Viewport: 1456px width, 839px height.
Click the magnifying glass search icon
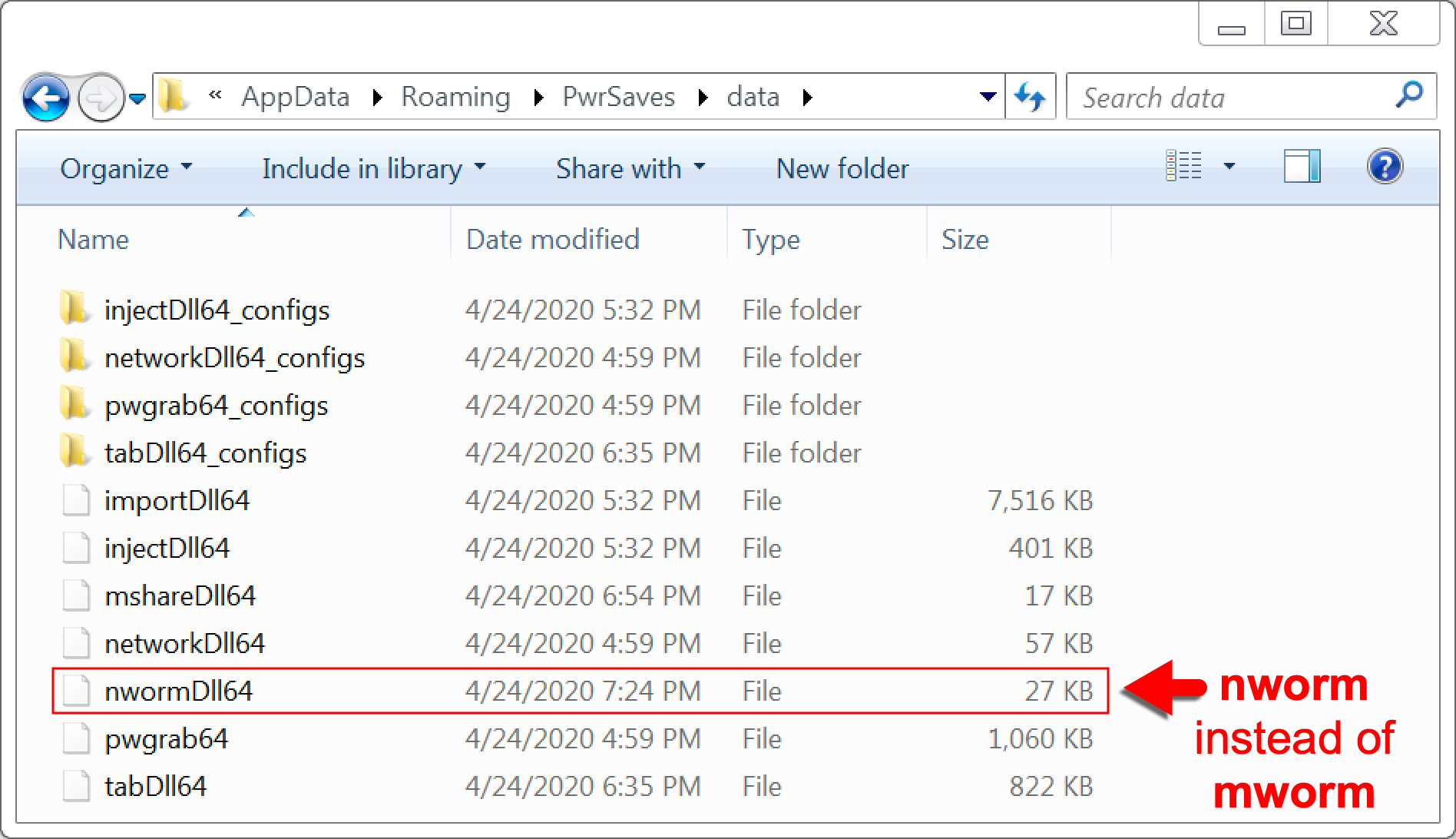pyautogui.click(x=1409, y=95)
